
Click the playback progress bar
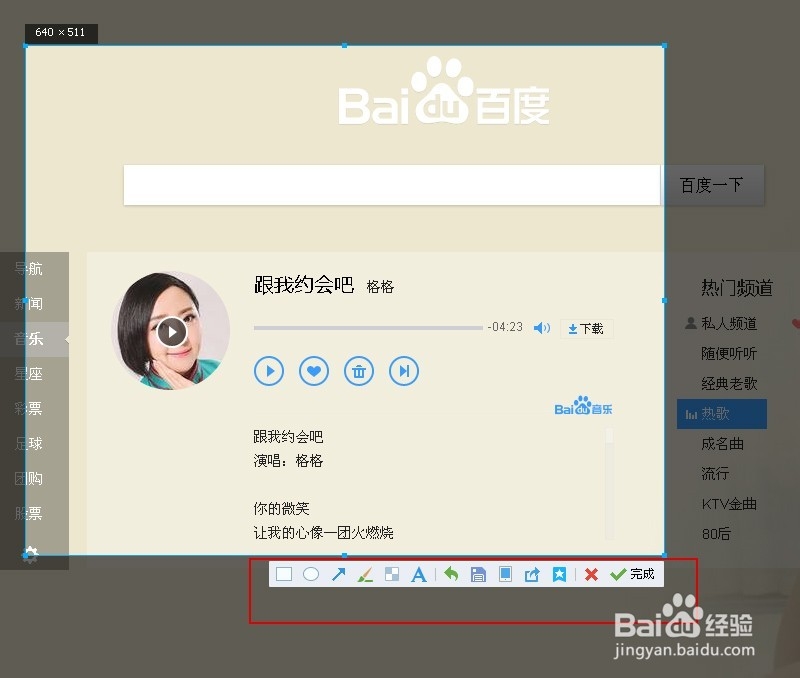tap(368, 327)
